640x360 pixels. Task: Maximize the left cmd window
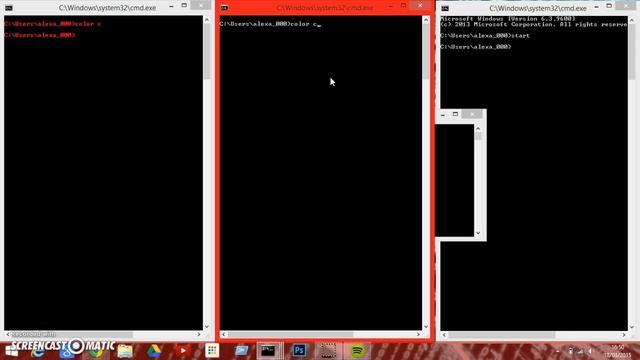pyautogui.click(x=184, y=6)
